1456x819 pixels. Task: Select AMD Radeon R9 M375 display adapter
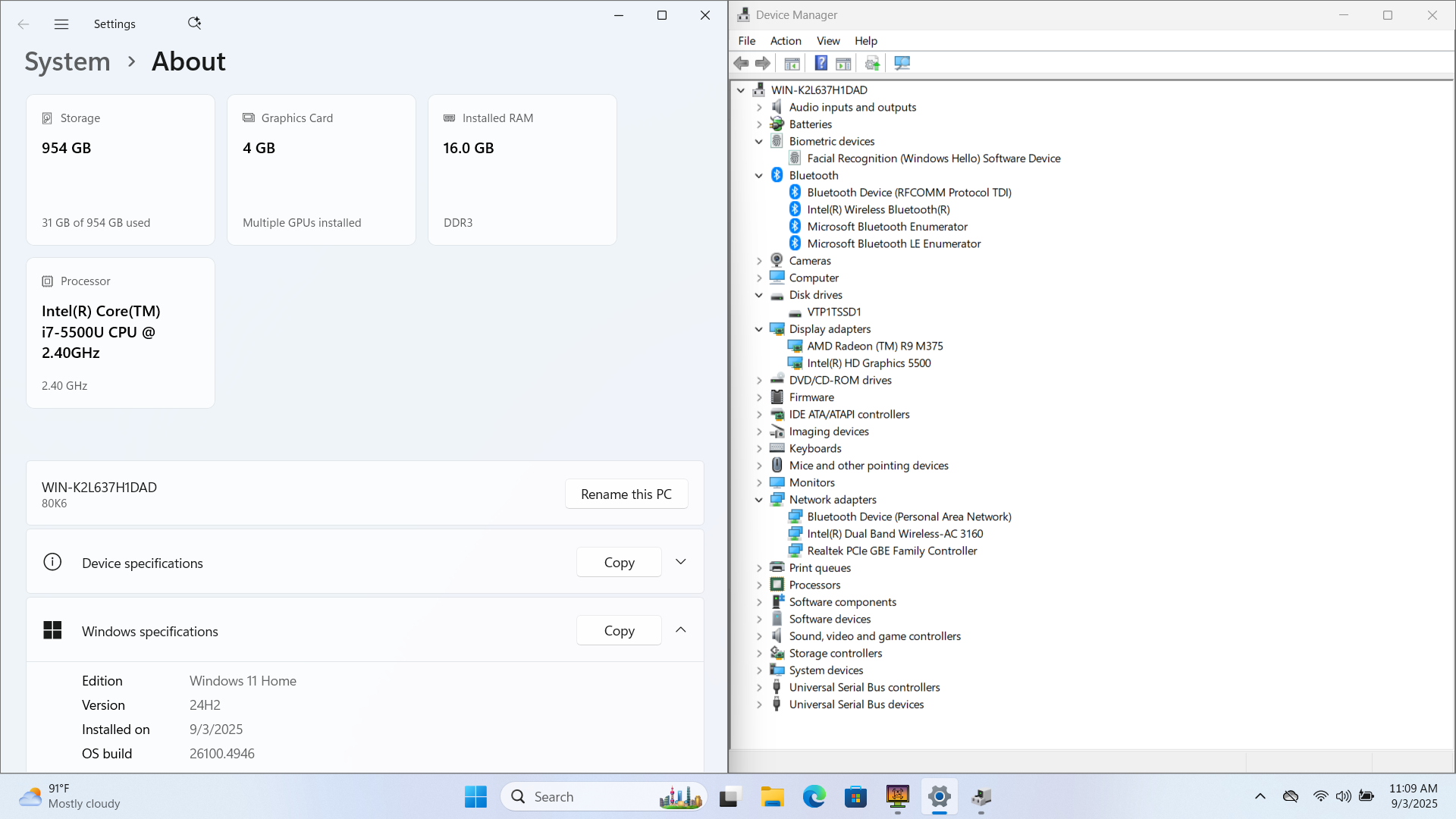click(875, 347)
